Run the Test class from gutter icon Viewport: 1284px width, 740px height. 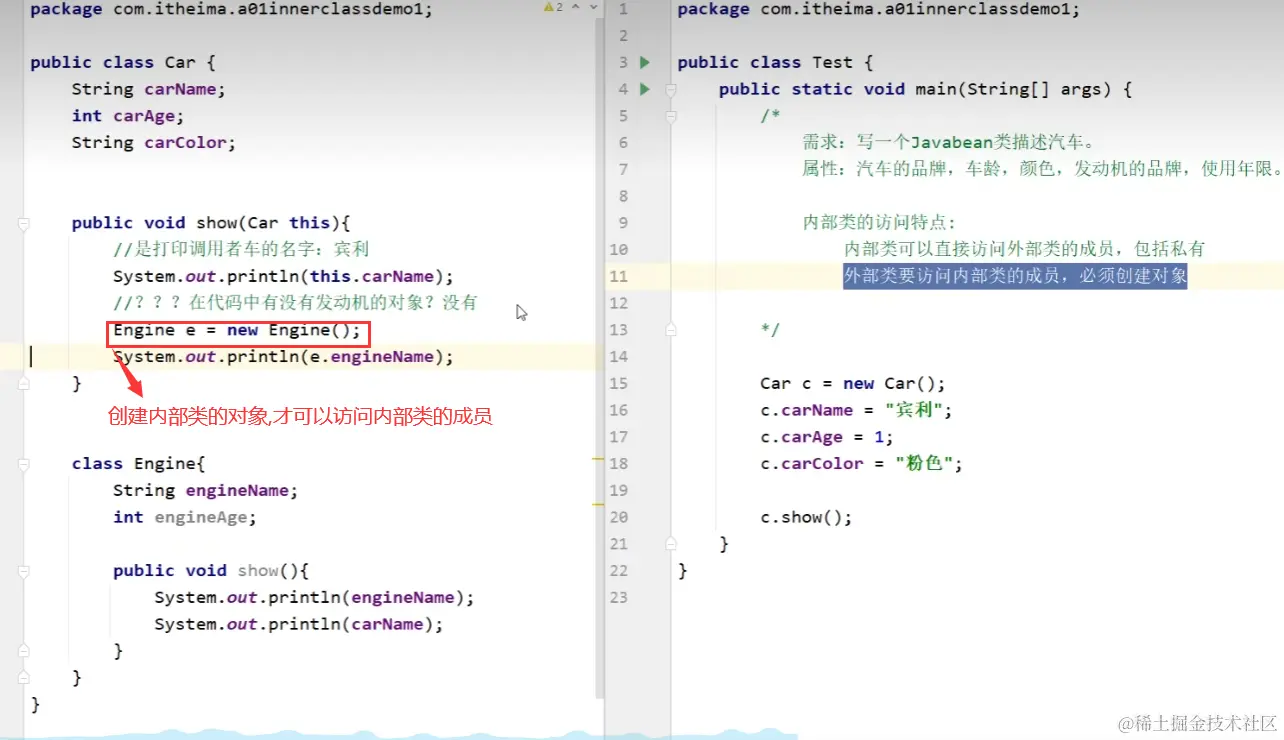[645, 62]
